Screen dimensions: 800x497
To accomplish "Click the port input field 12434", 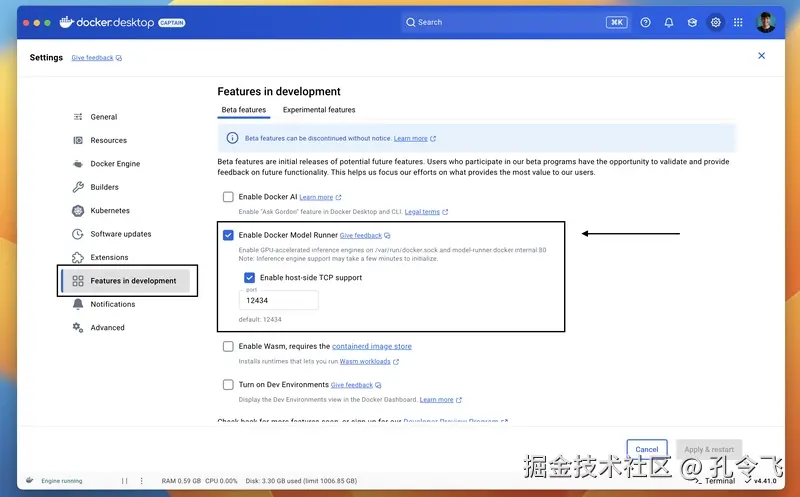I will tap(279, 300).
